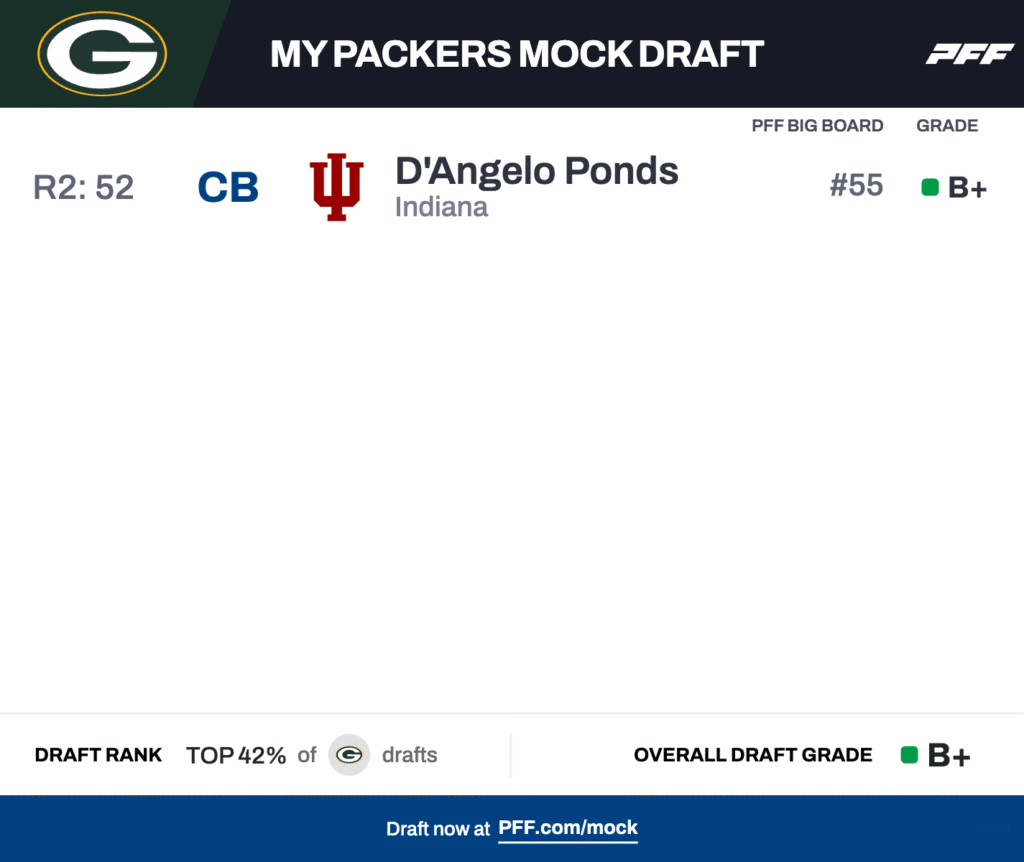Click the '#55' big board ranking

pyautogui.click(x=856, y=186)
